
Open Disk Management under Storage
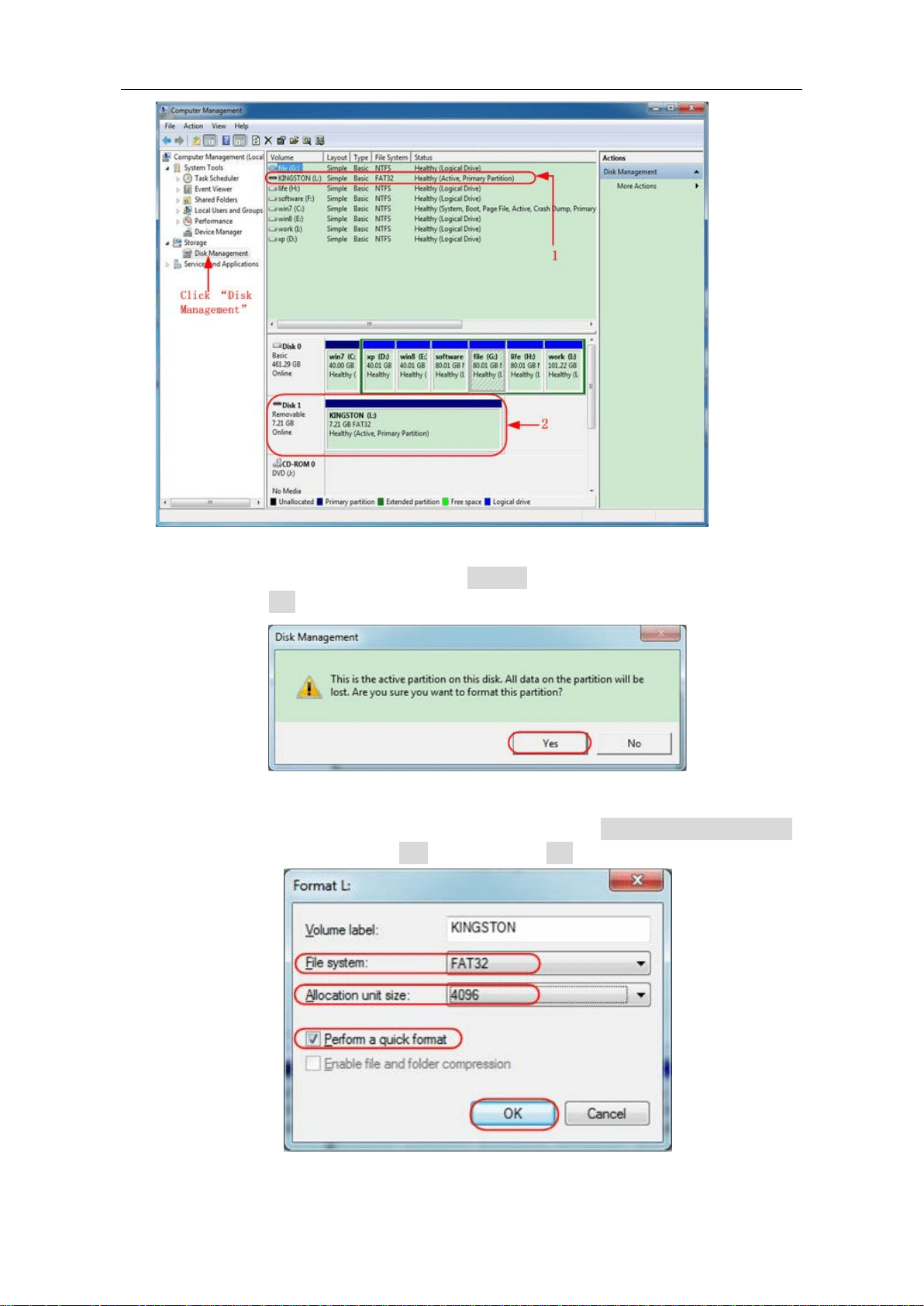tap(221, 253)
